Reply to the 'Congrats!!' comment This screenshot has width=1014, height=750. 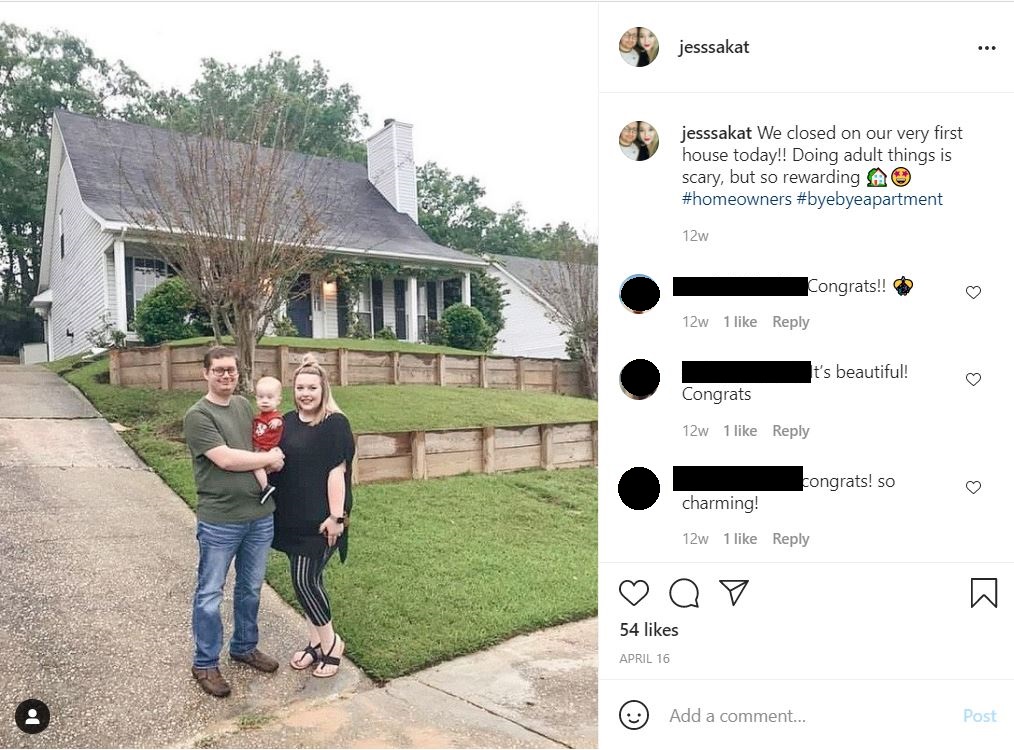tap(790, 322)
